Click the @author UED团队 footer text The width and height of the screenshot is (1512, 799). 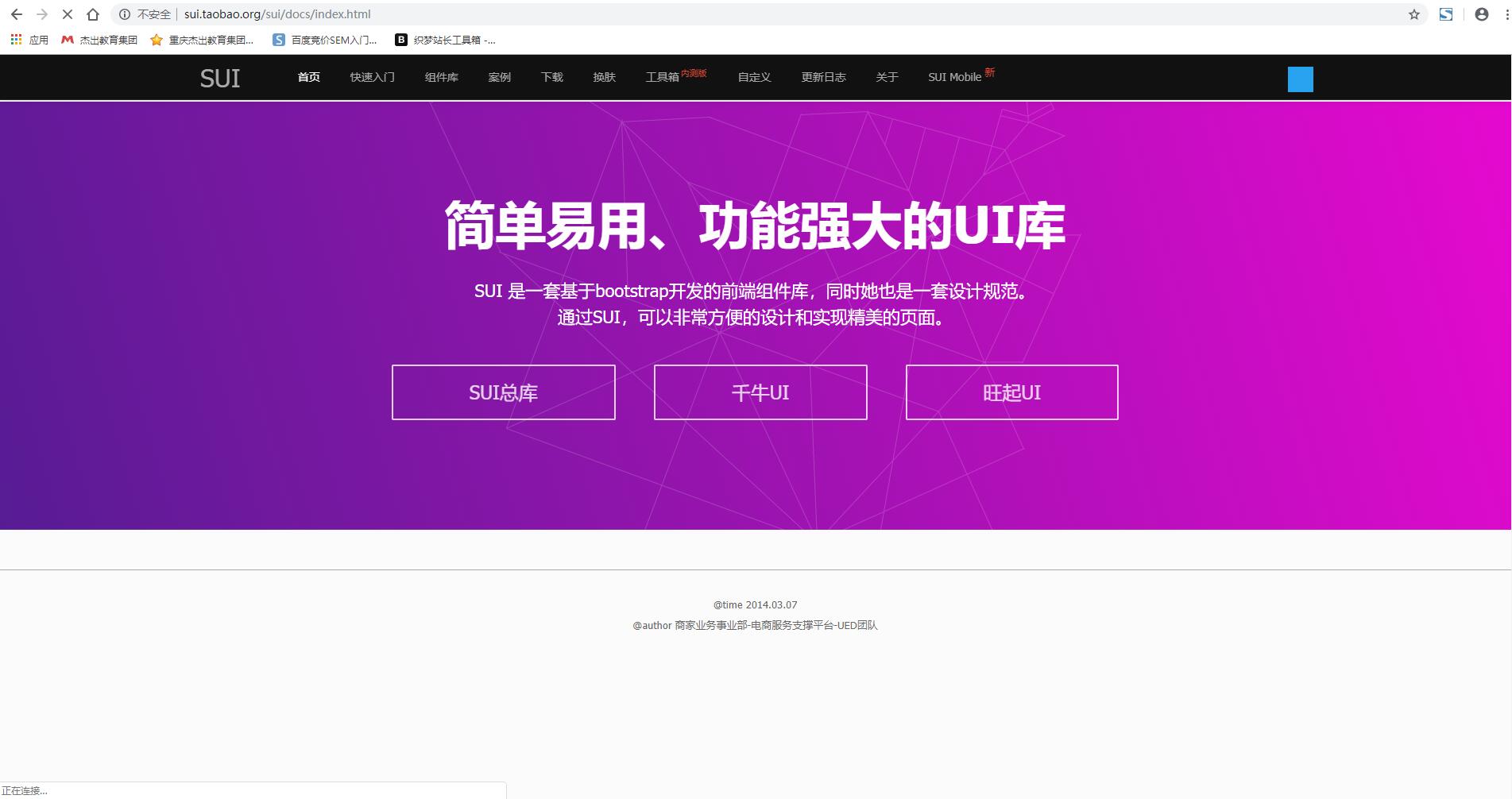click(756, 626)
